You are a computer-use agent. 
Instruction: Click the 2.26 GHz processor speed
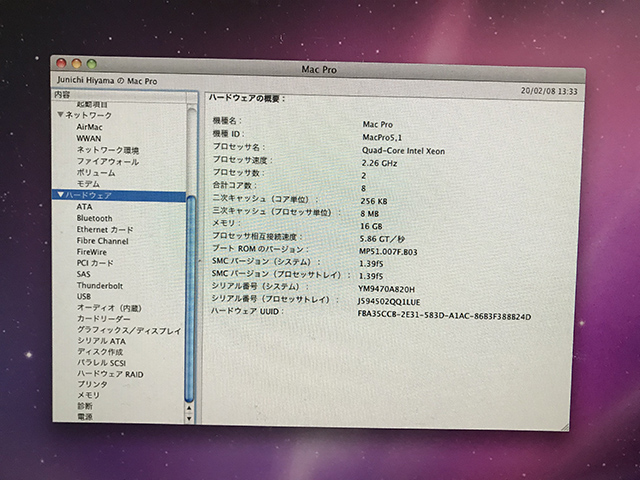tap(379, 163)
